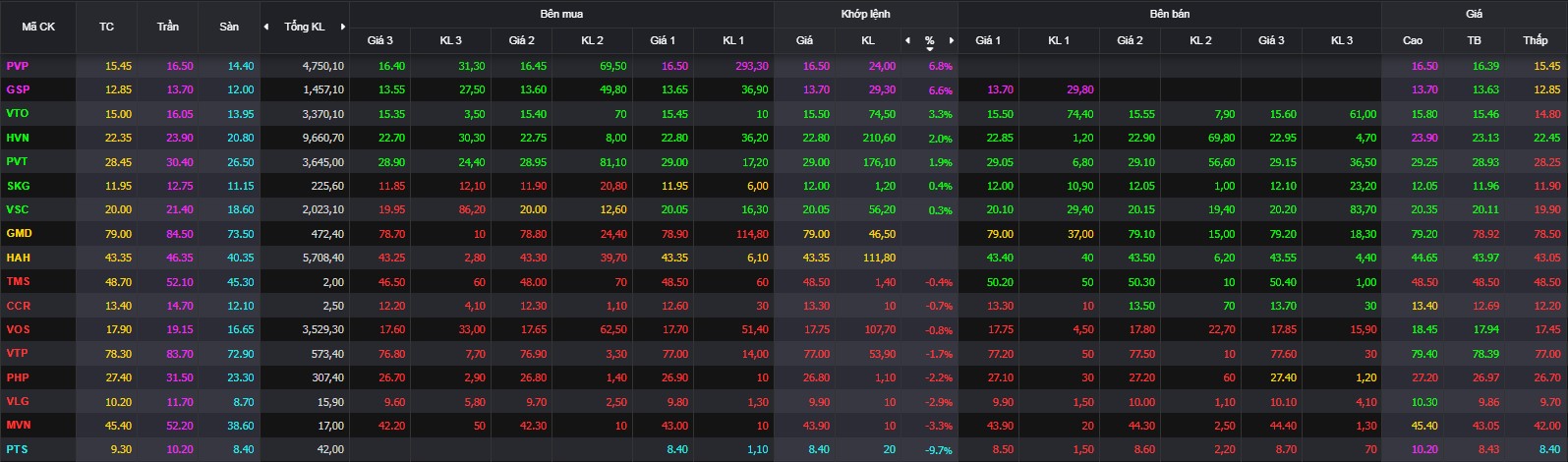Click VOS matched volume 107,70
This screenshot has width=1568, height=462.
[x=879, y=329]
